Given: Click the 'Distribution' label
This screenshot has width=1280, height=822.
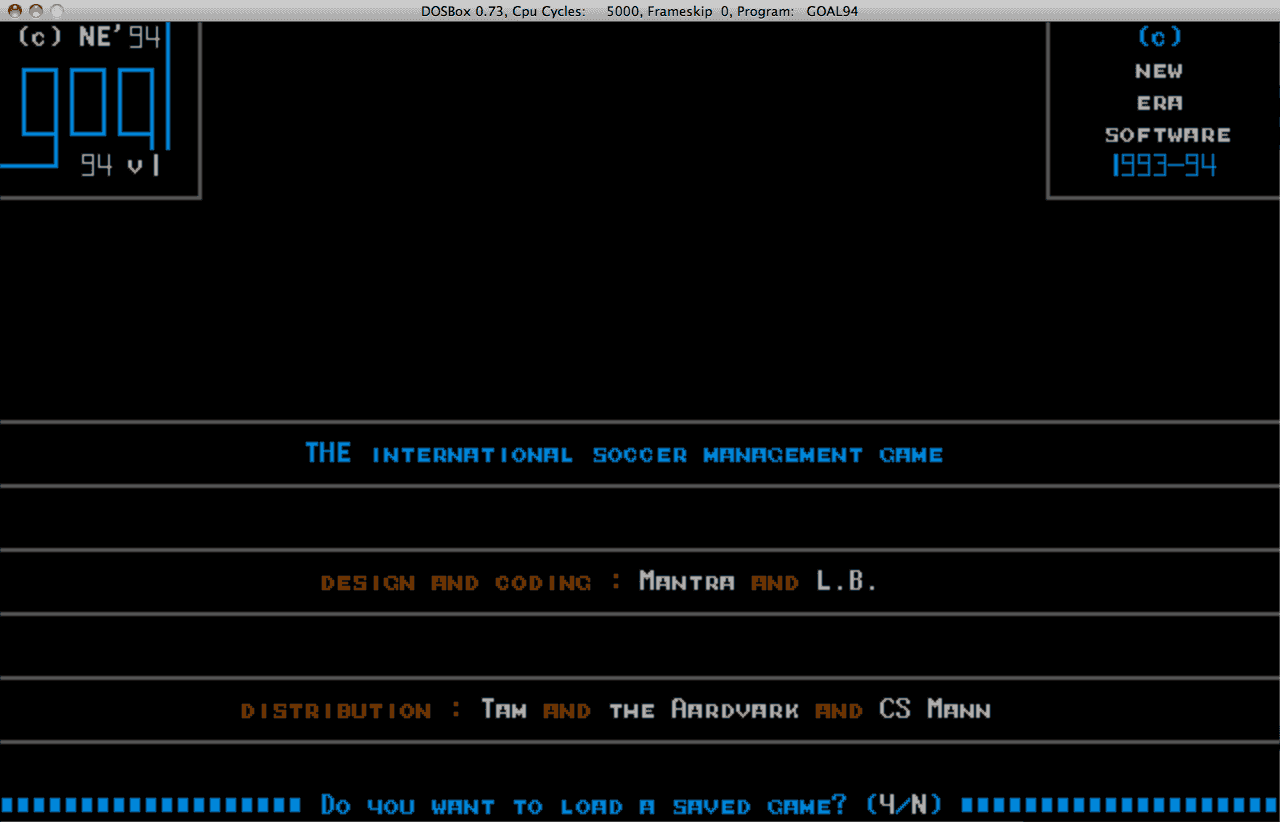Looking at the screenshot, I should pyautogui.click(x=336, y=711).
